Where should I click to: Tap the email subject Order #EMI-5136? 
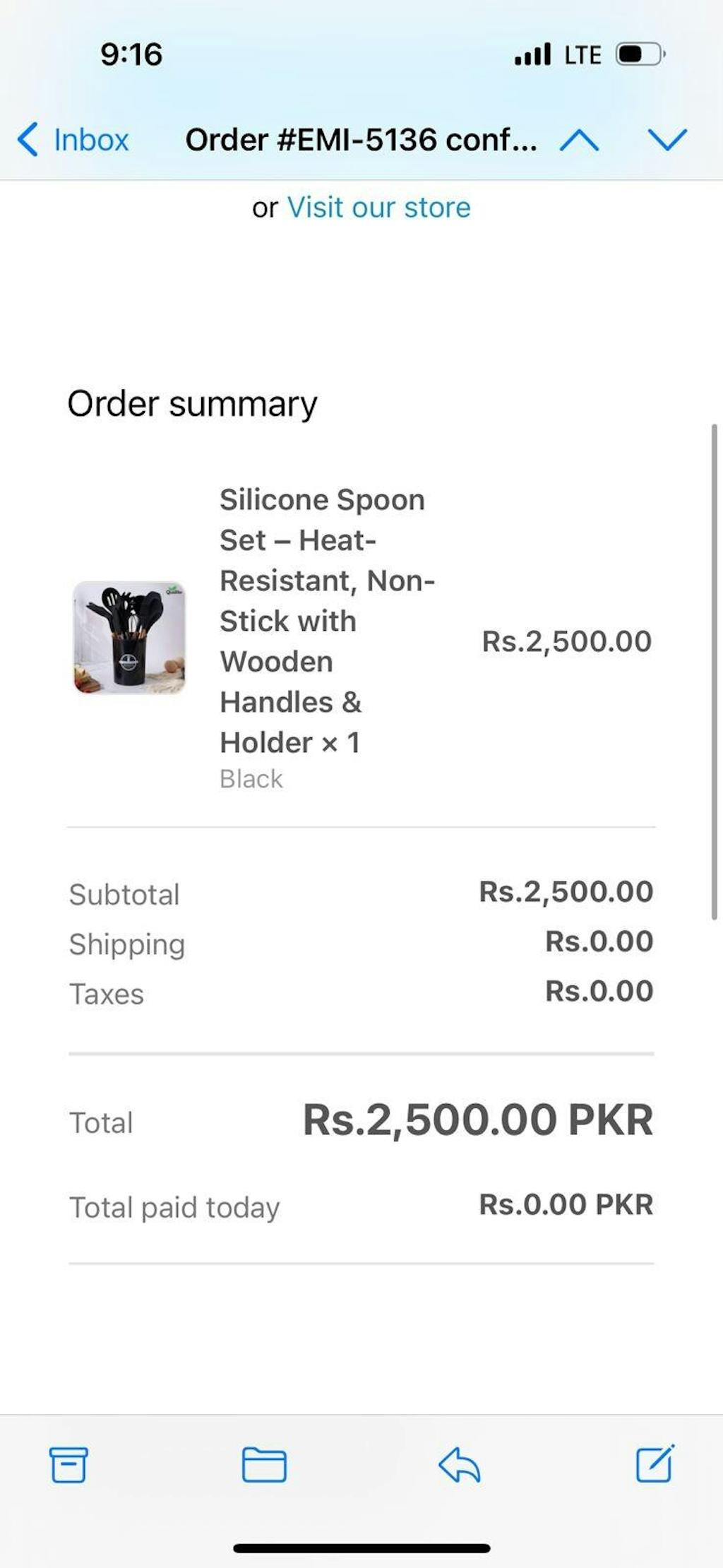click(x=360, y=140)
